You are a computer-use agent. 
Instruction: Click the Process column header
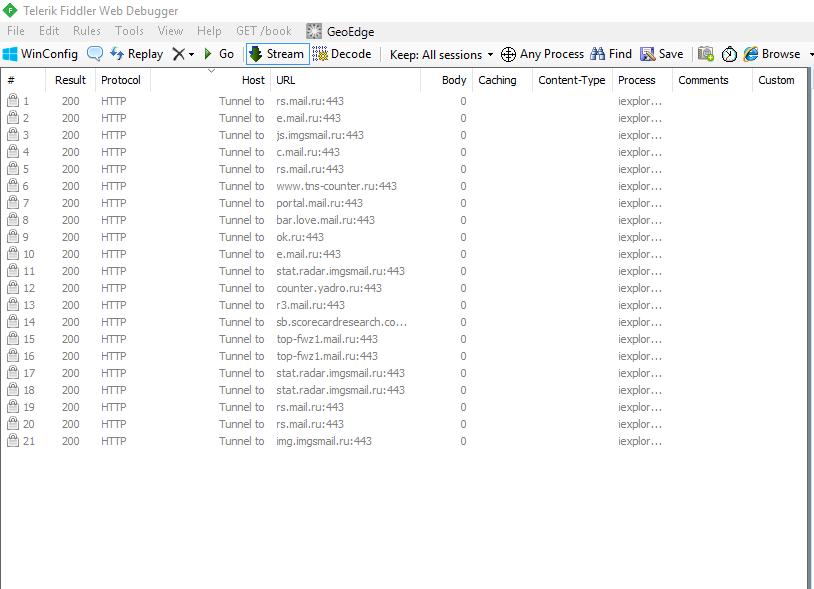(643, 80)
